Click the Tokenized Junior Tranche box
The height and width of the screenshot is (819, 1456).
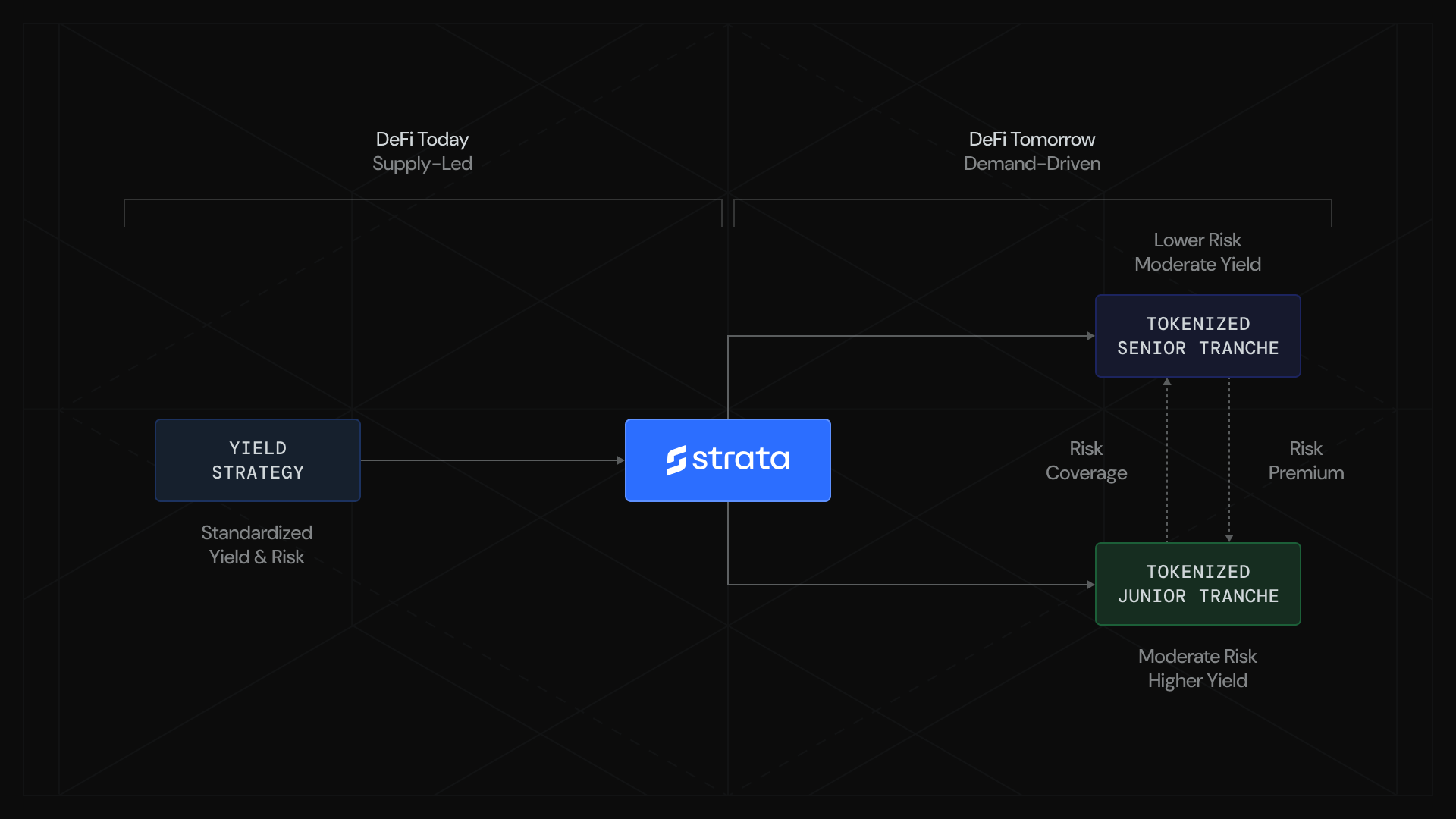pyautogui.click(x=1197, y=584)
